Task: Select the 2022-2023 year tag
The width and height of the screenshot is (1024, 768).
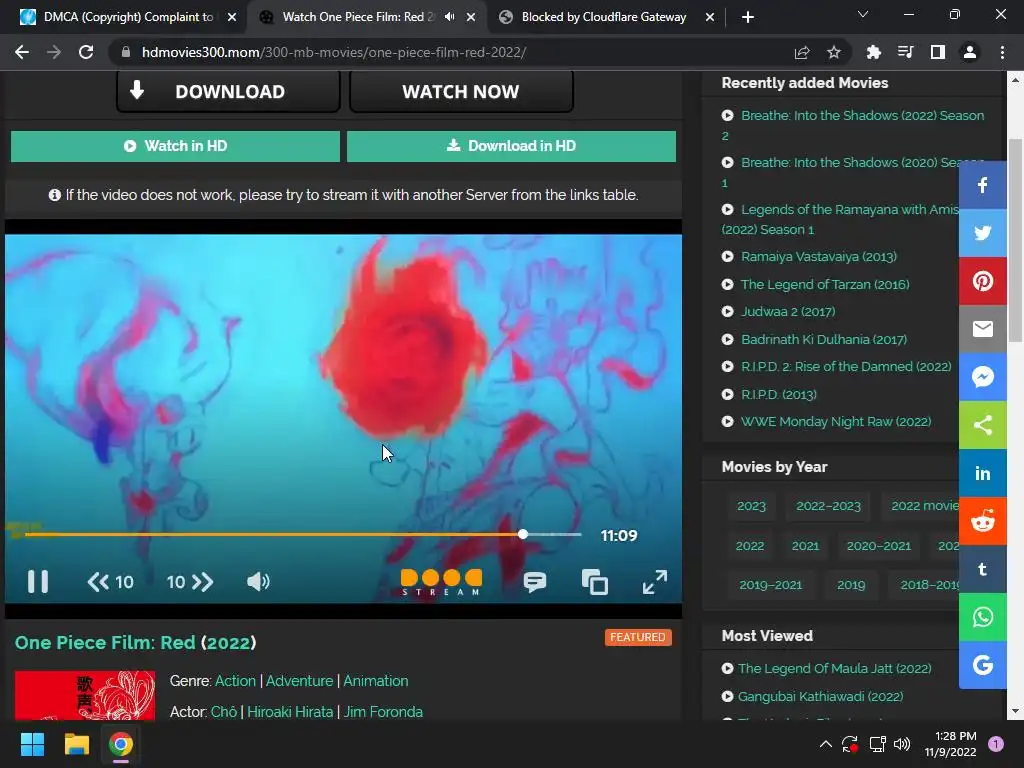Action: pos(828,506)
